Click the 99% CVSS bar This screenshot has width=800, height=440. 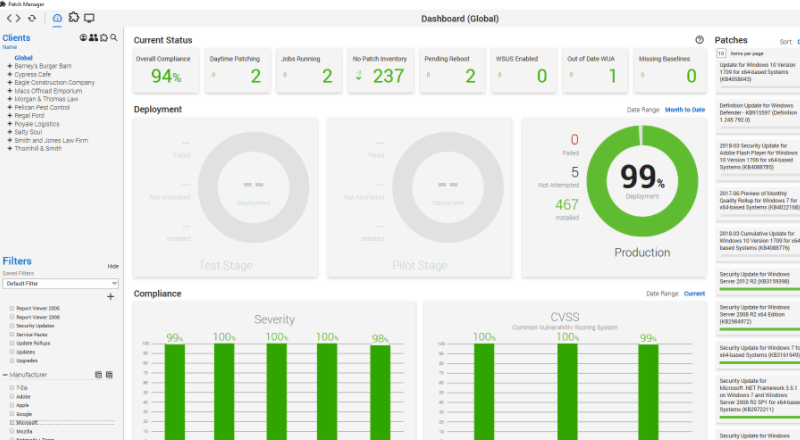pos(648,392)
